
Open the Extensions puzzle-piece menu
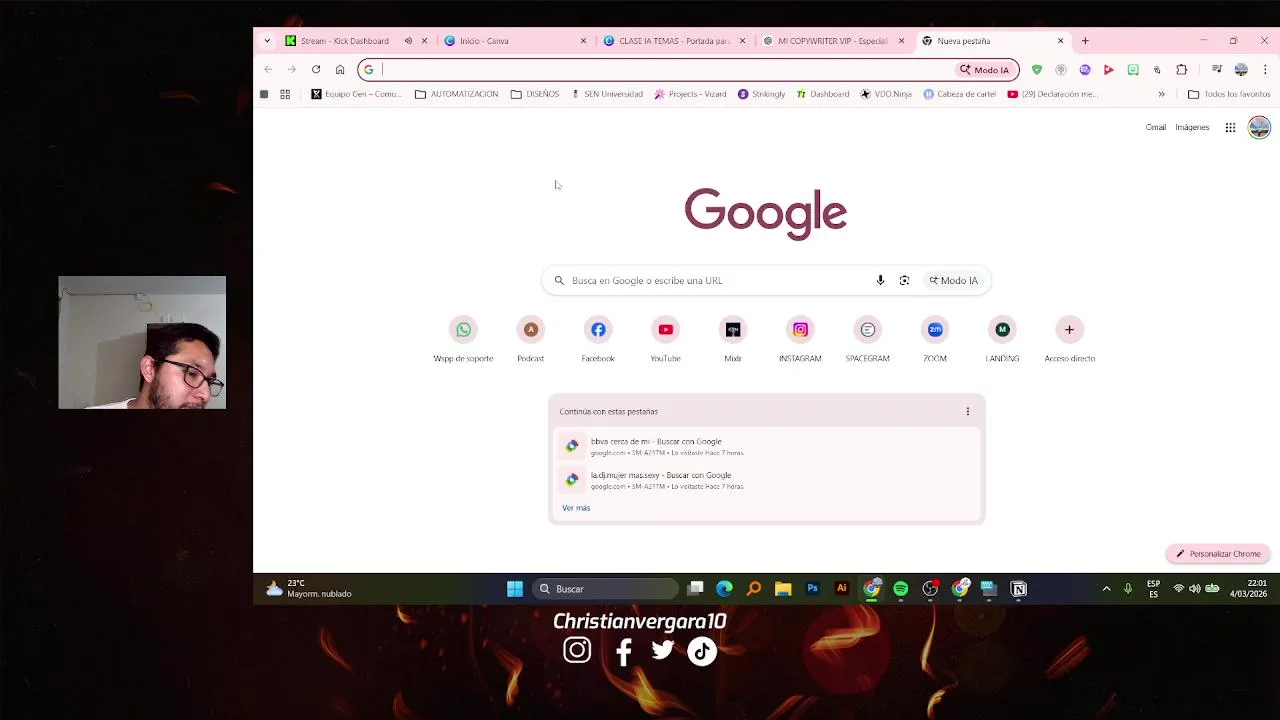tap(1181, 70)
